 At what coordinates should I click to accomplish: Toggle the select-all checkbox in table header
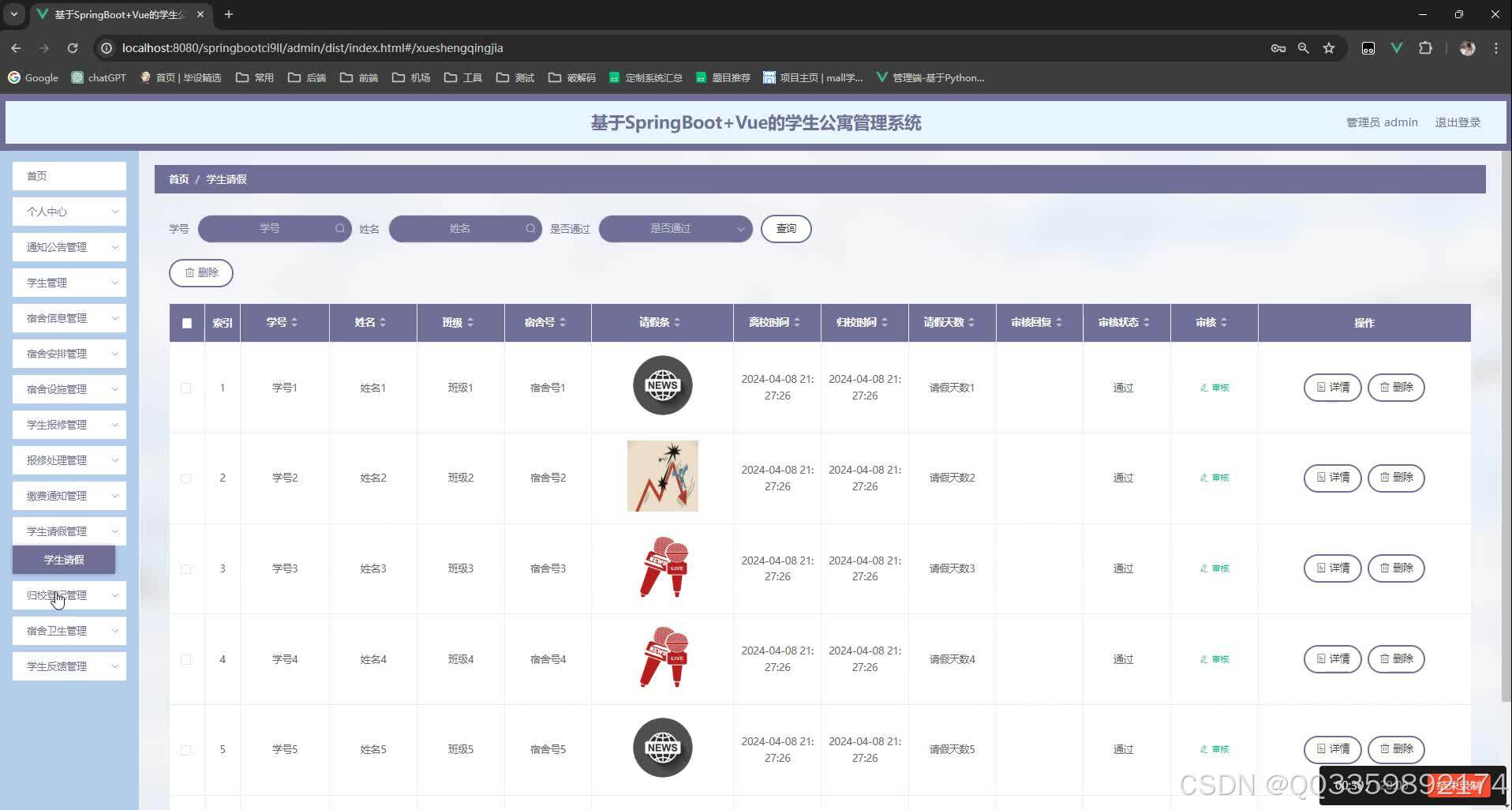(x=187, y=323)
